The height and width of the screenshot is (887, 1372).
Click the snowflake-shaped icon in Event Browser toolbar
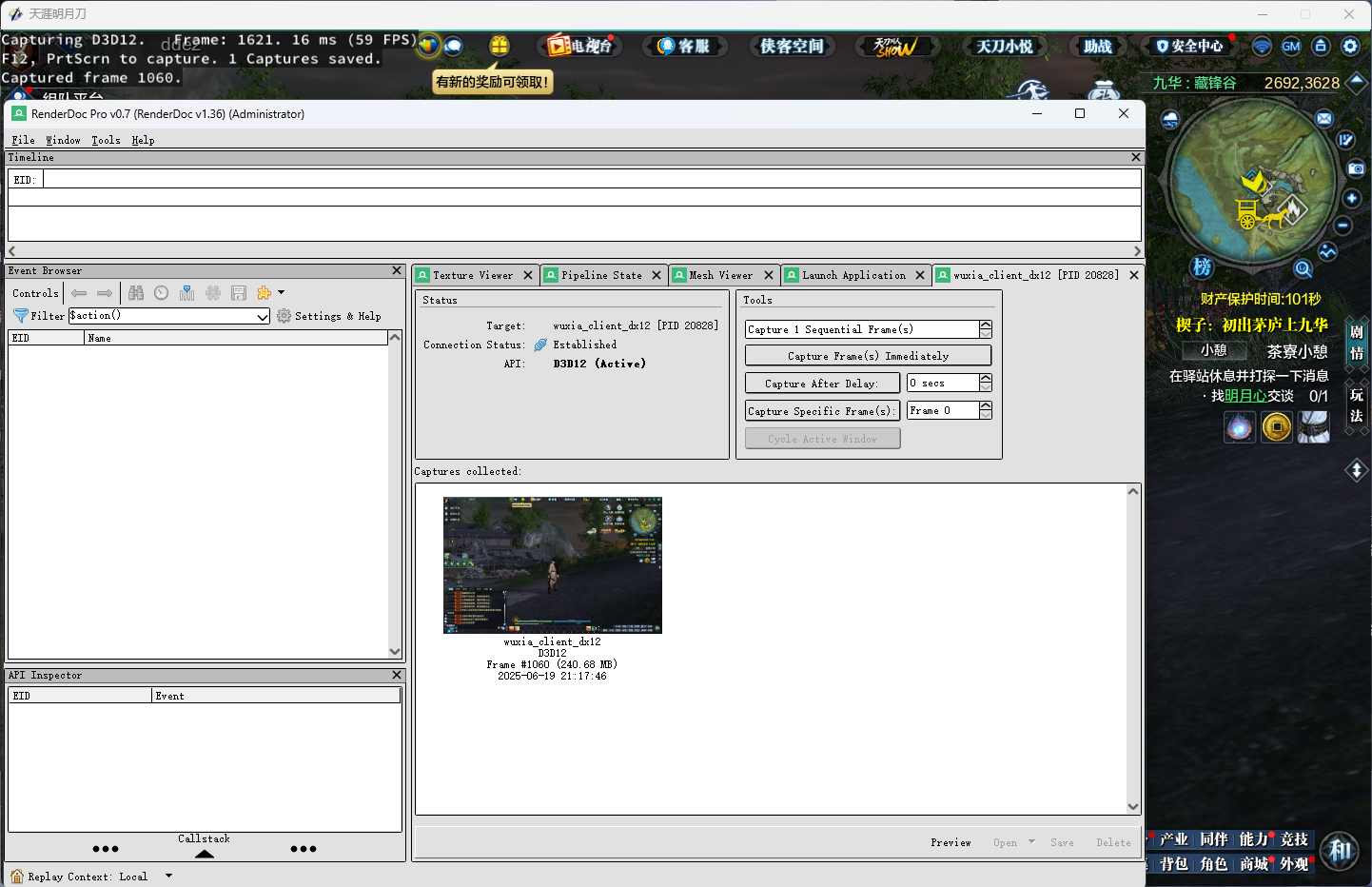pyautogui.click(x=213, y=293)
